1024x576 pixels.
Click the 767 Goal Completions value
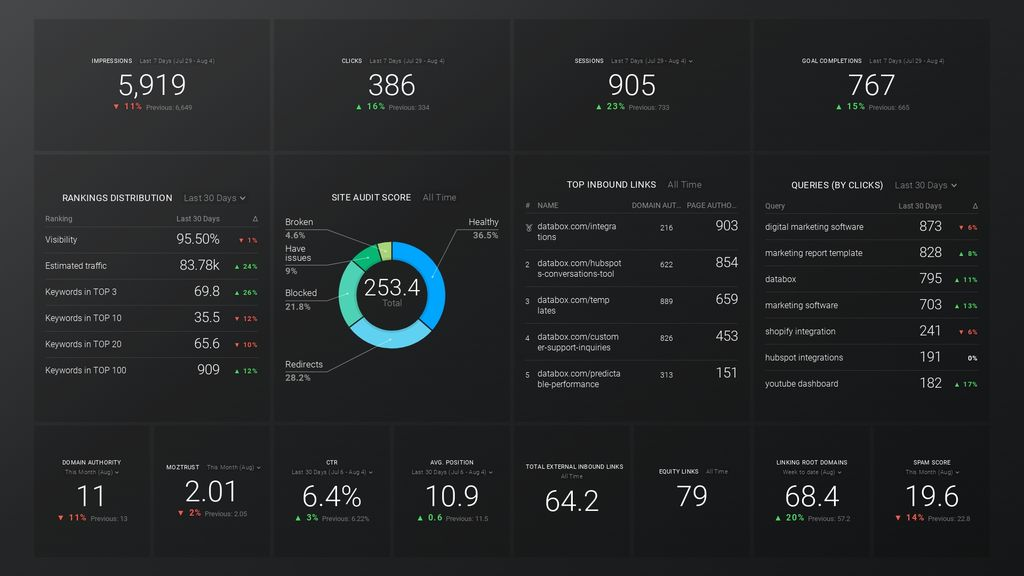[x=872, y=86]
